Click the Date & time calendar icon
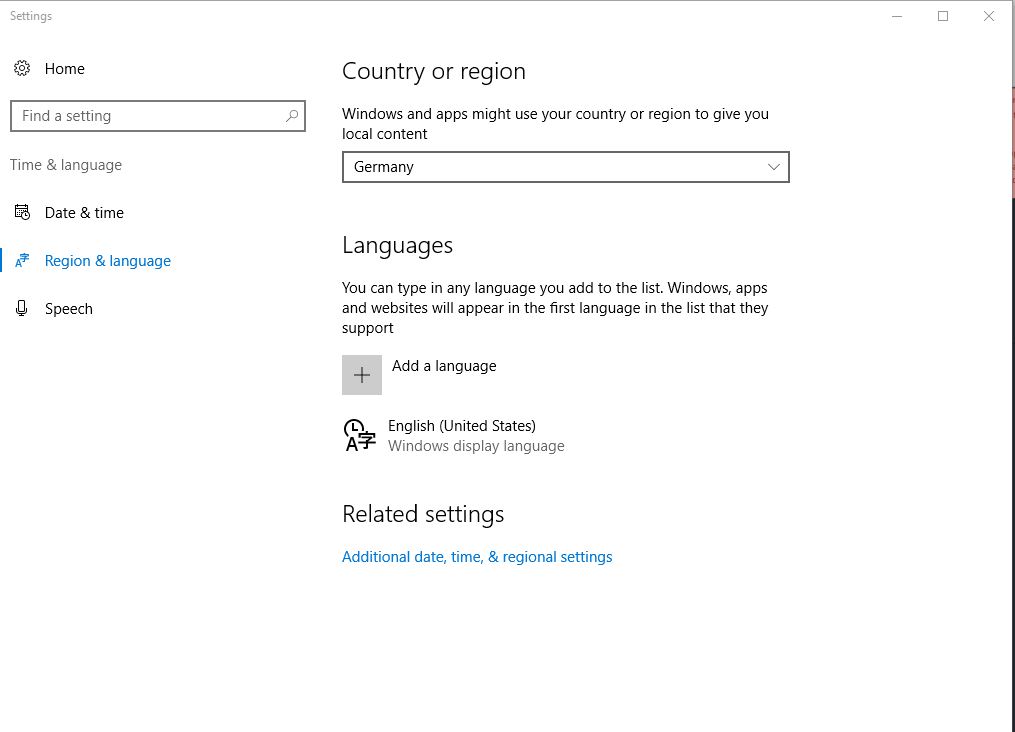Viewport: 1015px width, 732px height. pos(22,213)
